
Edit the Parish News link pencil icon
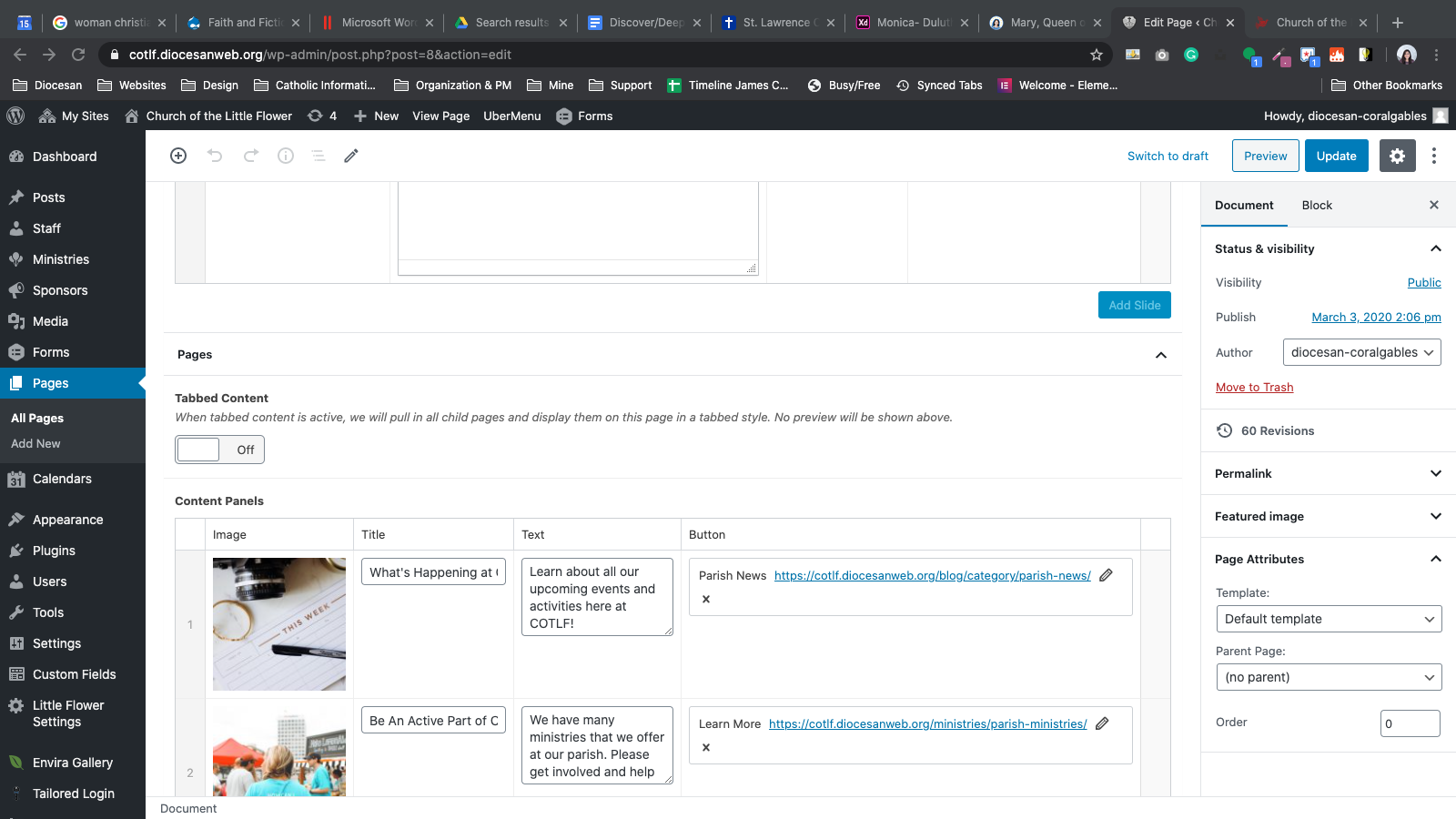pyautogui.click(x=1107, y=575)
